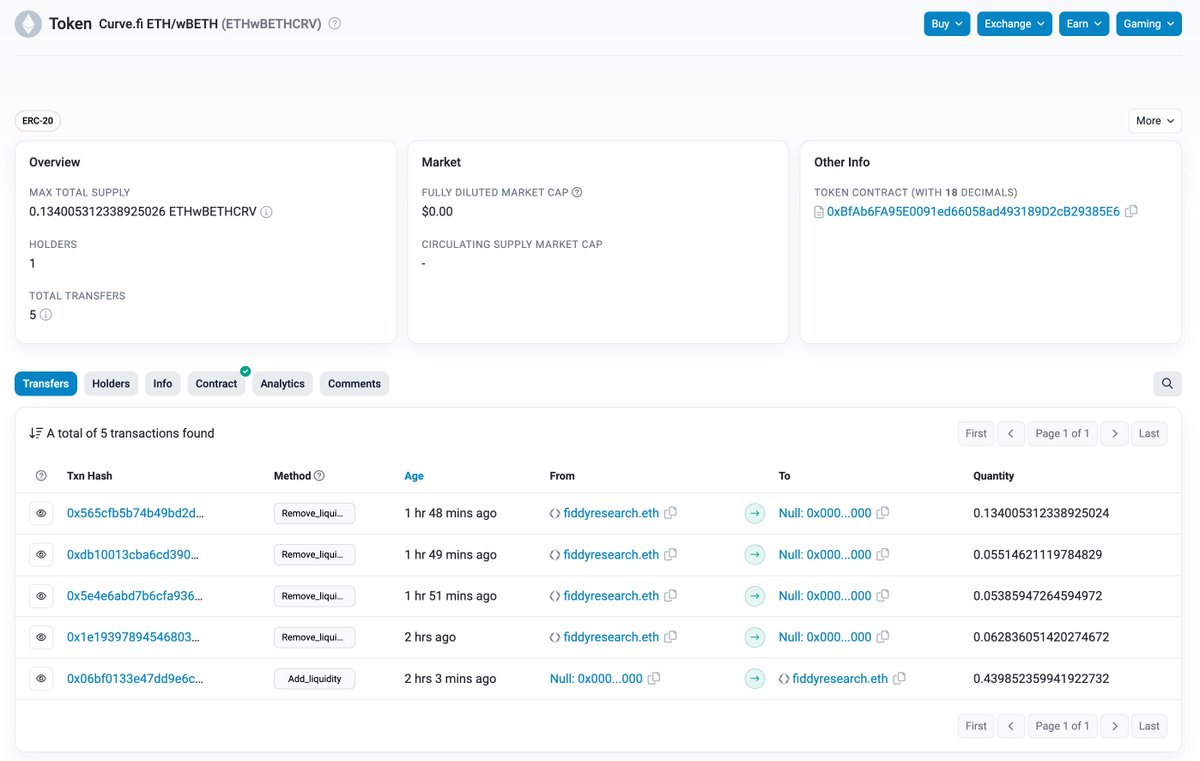The height and width of the screenshot is (761, 1200).
Task: Click info icon next to total transfers
Action: [46, 315]
